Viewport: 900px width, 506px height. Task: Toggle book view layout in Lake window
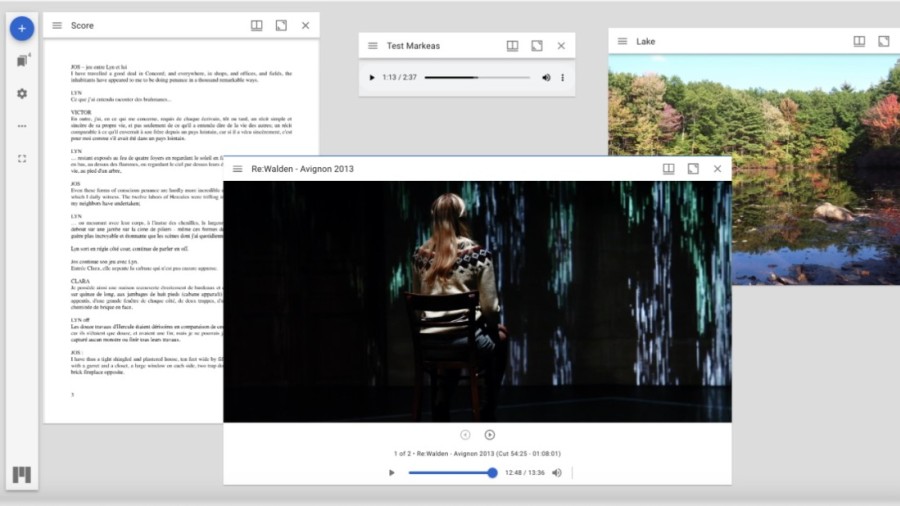(x=859, y=41)
